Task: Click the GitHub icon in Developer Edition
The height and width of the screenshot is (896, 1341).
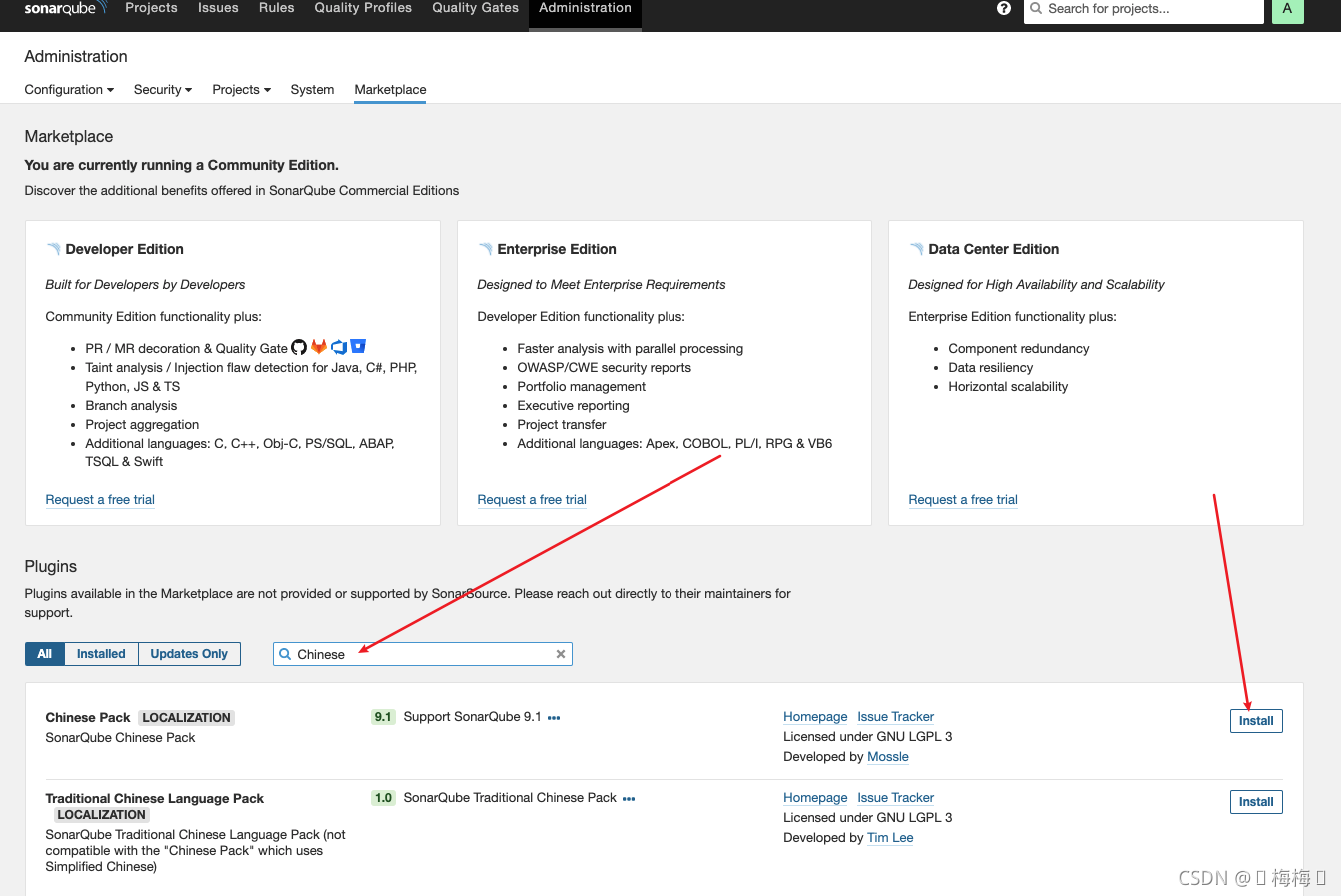Action: (x=299, y=347)
